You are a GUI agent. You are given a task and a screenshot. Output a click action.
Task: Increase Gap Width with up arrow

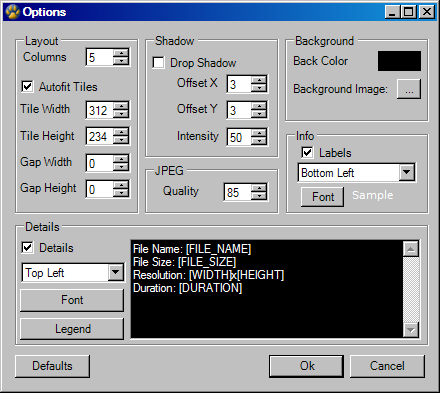121,159
